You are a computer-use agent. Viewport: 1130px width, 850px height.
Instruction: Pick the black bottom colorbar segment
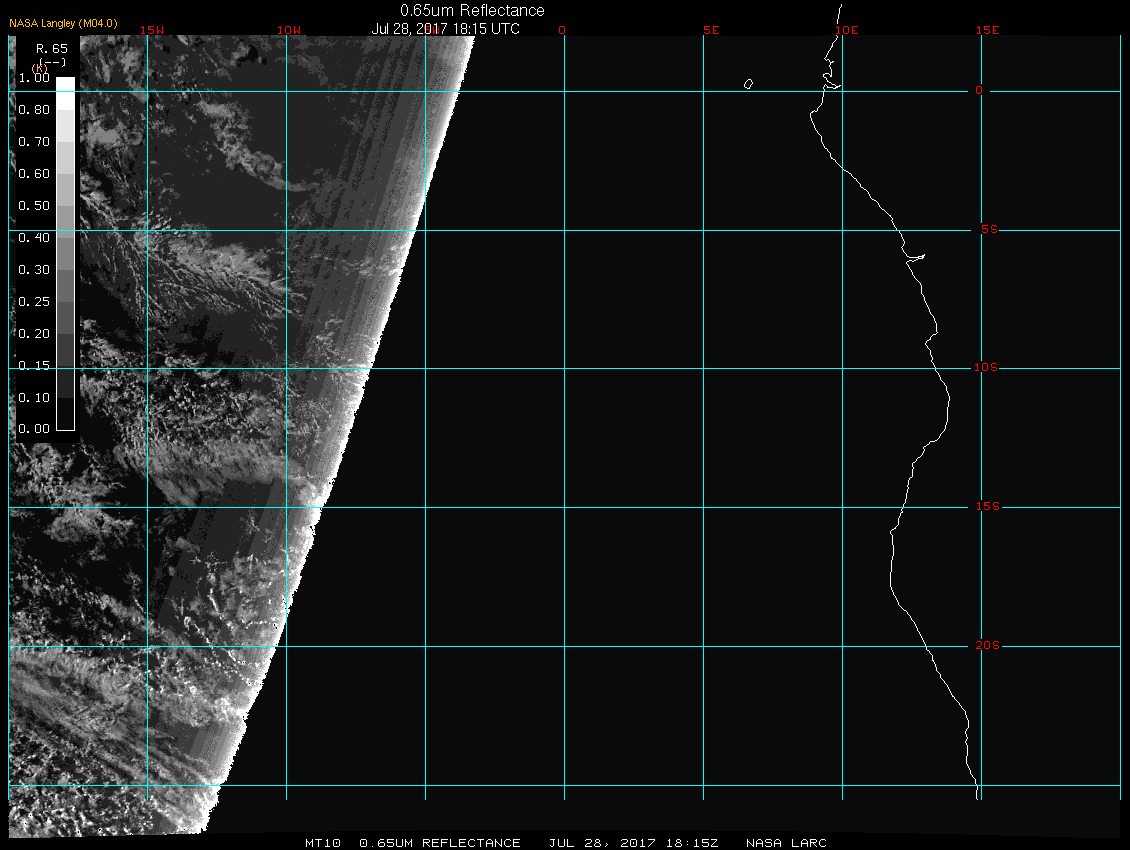66,414
